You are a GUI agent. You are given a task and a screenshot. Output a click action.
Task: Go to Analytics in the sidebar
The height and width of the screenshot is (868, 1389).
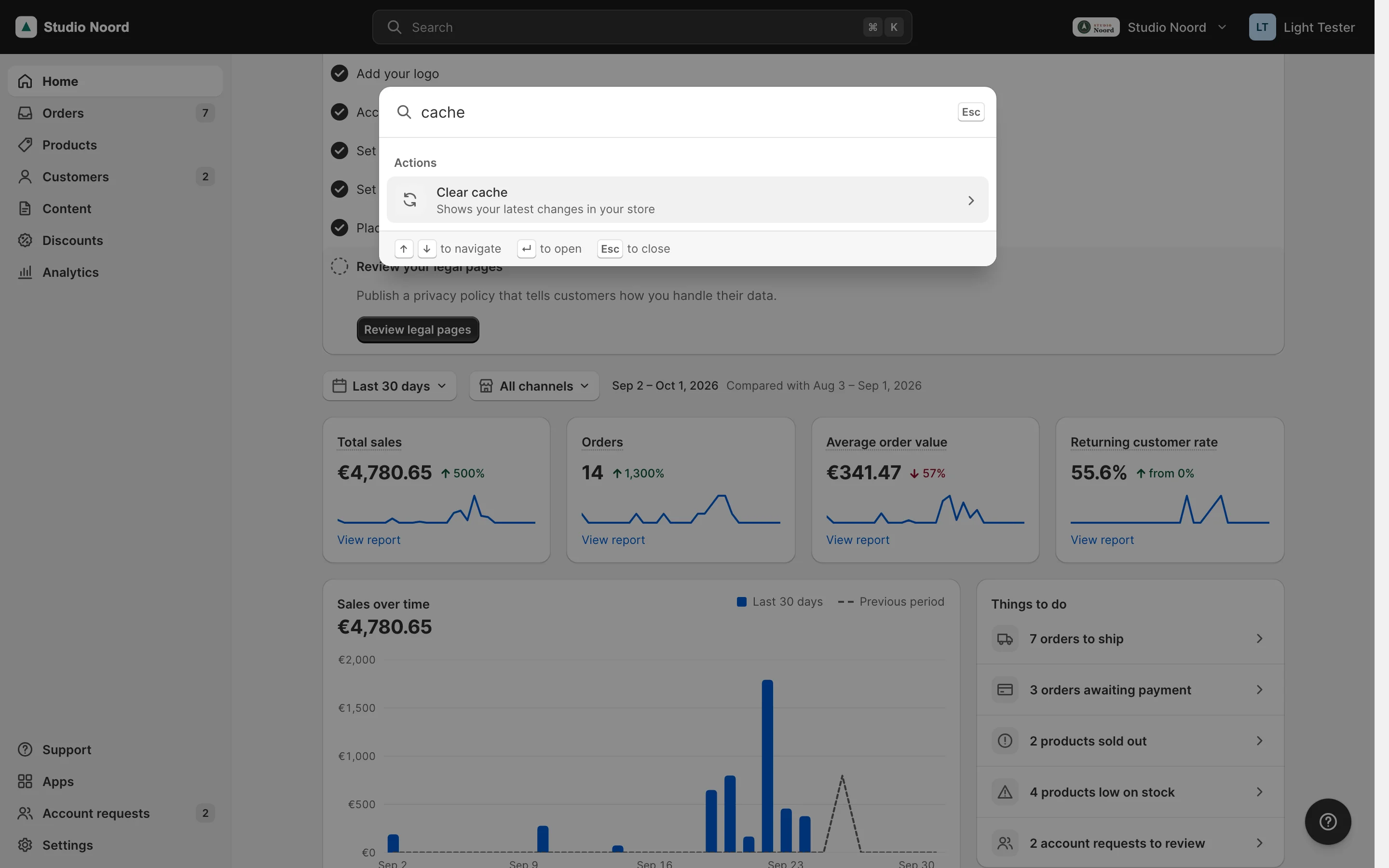pyautogui.click(x=115, y=272)
